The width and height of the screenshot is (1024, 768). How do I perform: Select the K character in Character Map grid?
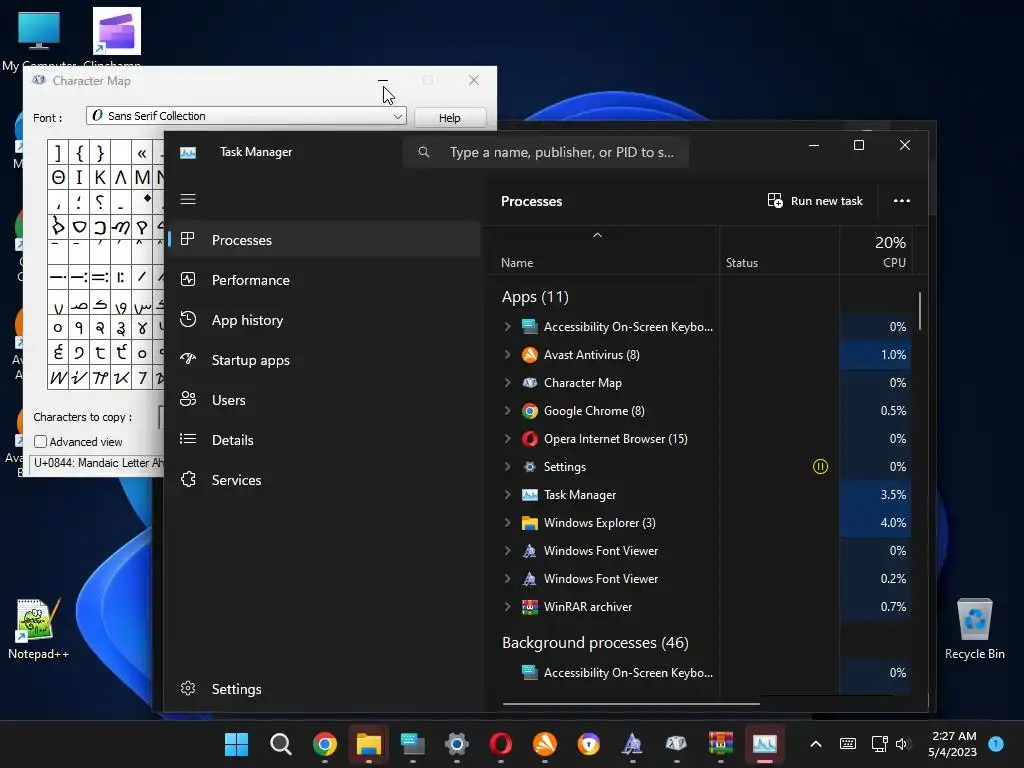pyautogui.click(x=100, y=177)
